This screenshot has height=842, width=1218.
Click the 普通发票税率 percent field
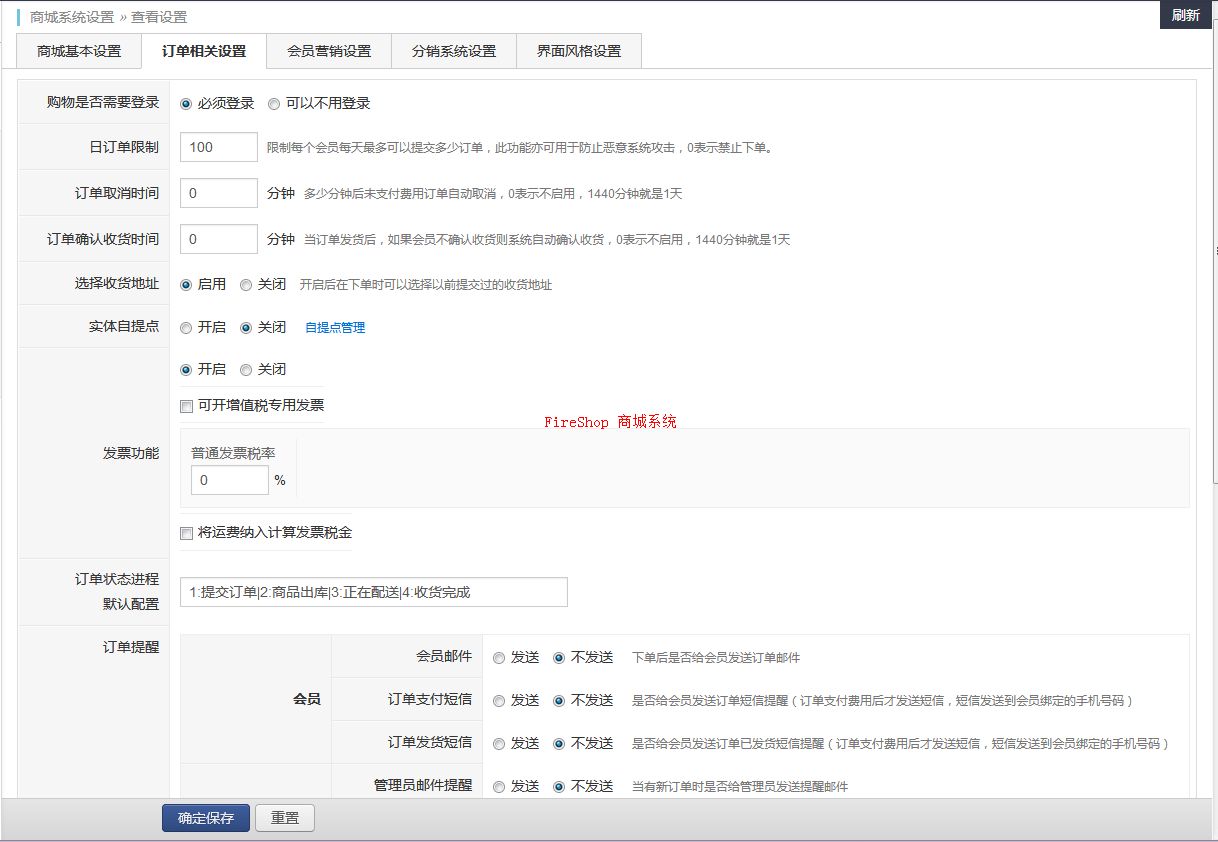(230, 480)
